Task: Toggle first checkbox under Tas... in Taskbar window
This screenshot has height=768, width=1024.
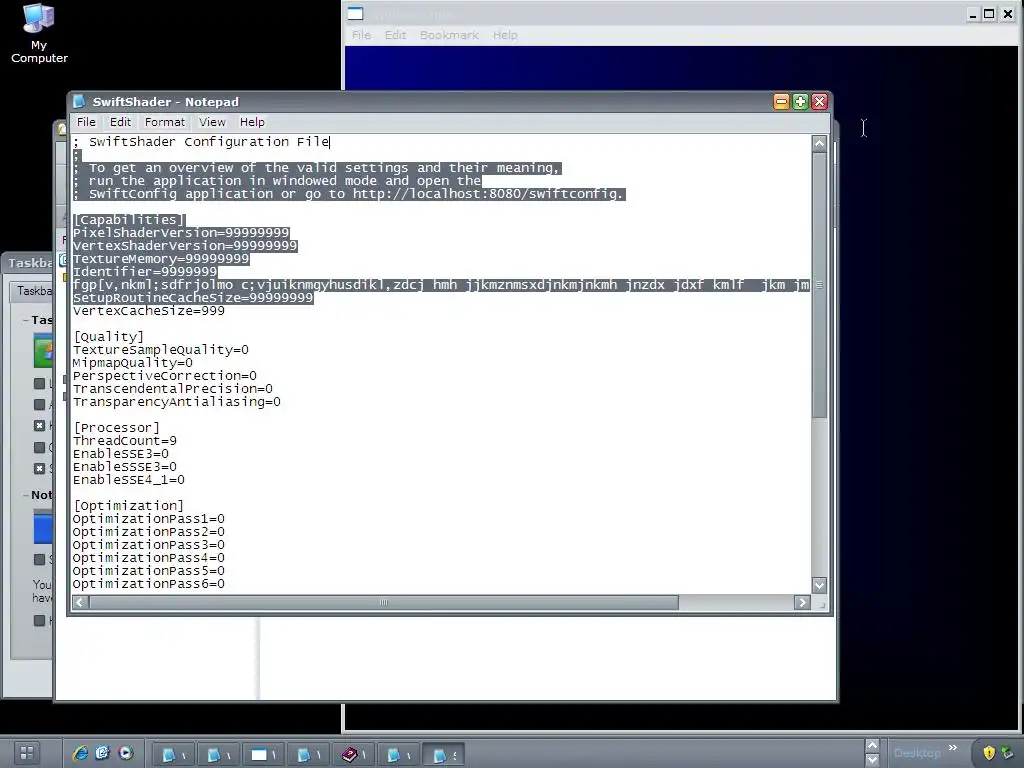Action: coord(39,383)
